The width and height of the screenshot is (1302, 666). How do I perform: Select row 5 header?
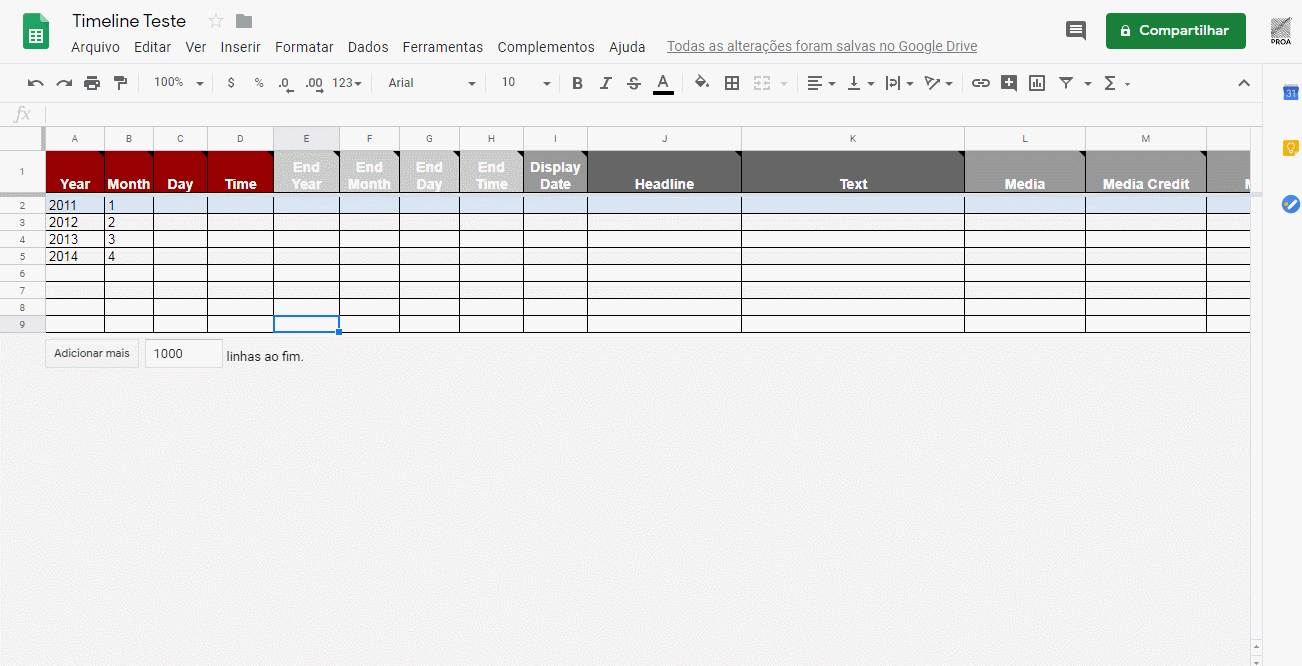(x=22, y=256)
